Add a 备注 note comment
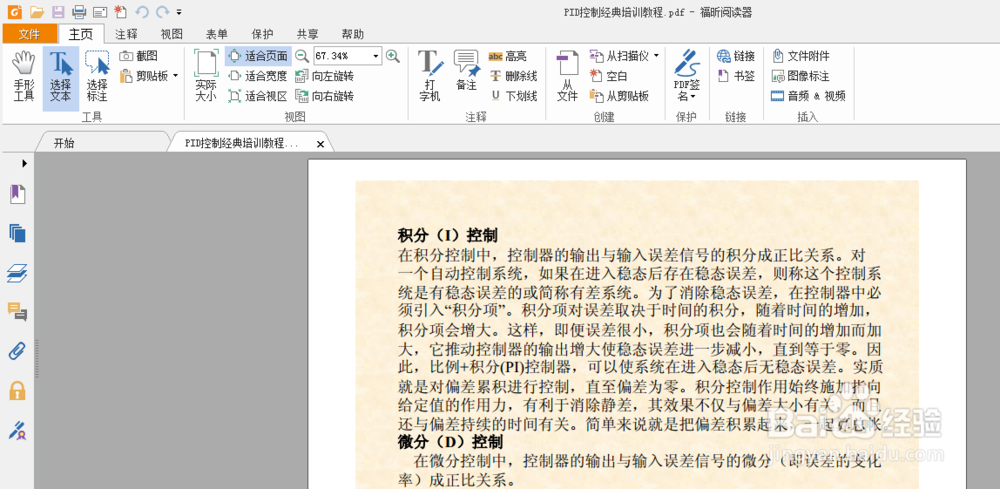The height and width of the screenshot is (489, 1000). [466, 71]
